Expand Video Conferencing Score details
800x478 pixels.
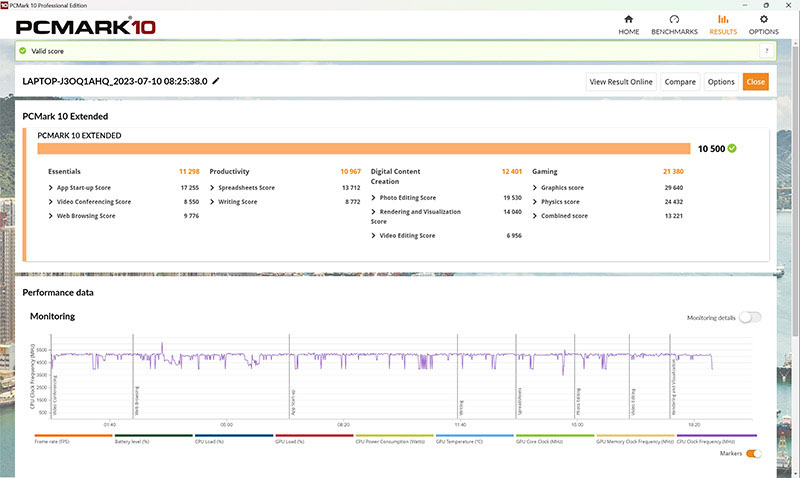click(51, 202)
